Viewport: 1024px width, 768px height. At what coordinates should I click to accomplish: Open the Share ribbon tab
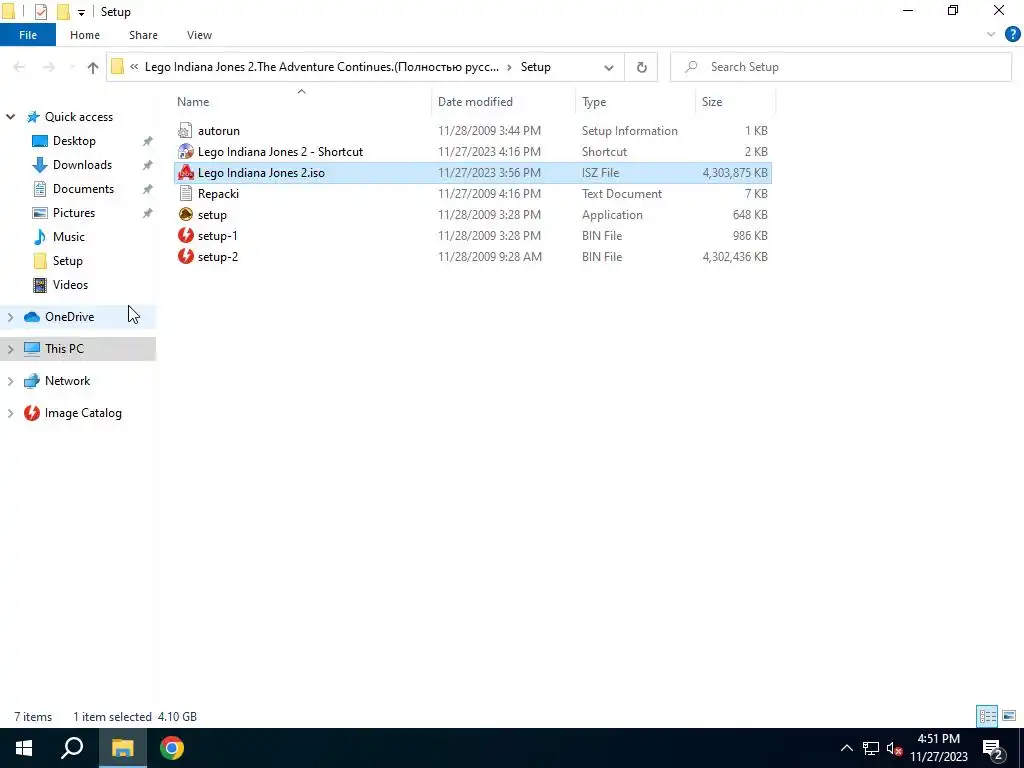pyautogui.click(x=143, y=35)
